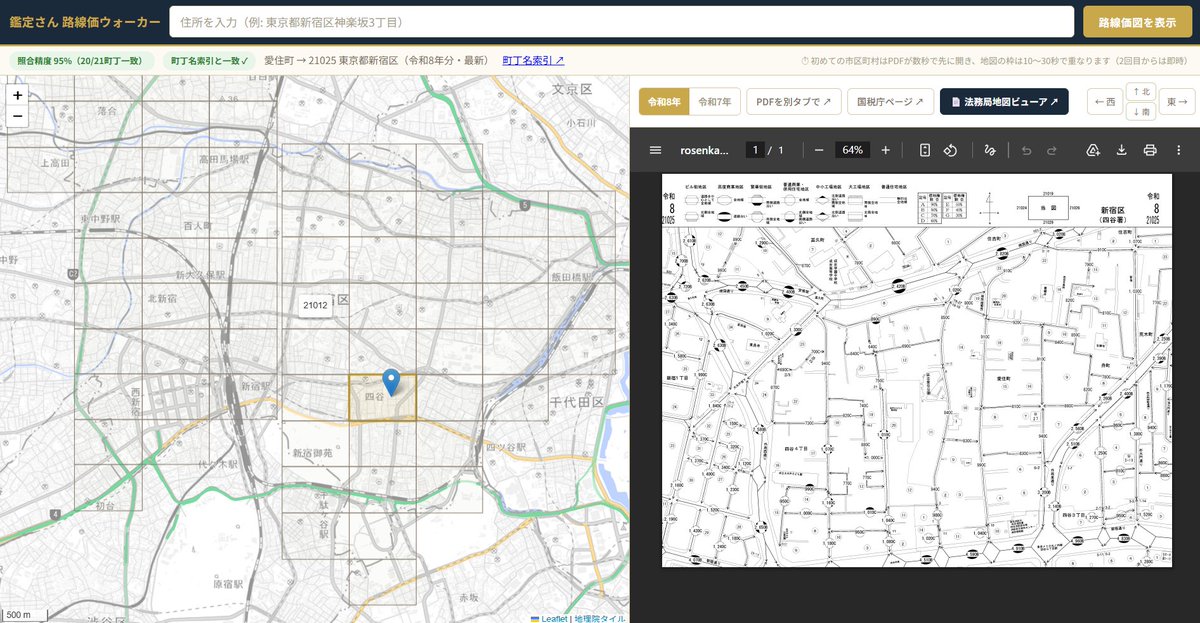Click 路線価図を表示 button

[1137, 22]
